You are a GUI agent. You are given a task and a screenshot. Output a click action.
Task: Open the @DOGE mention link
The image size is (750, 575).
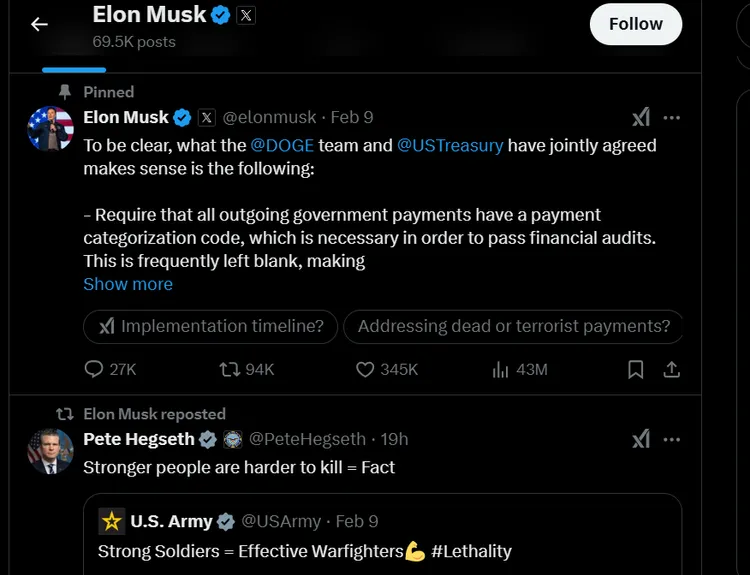(282, 145)
